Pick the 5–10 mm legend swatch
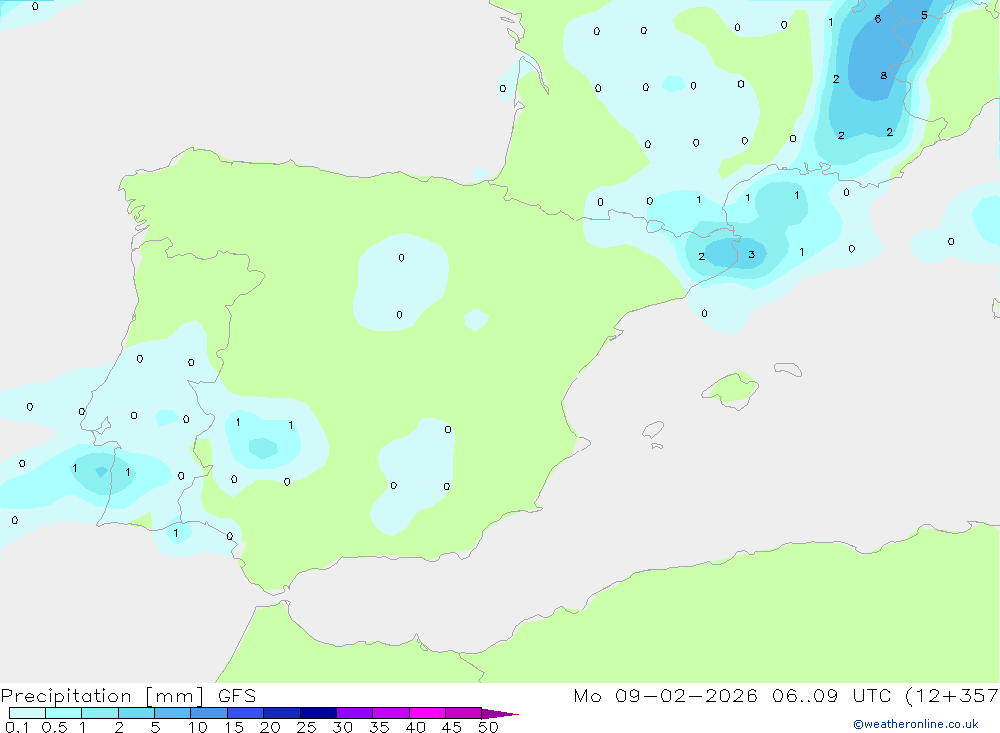This screenshot has width=1000, height=733. tap(173, 713)
